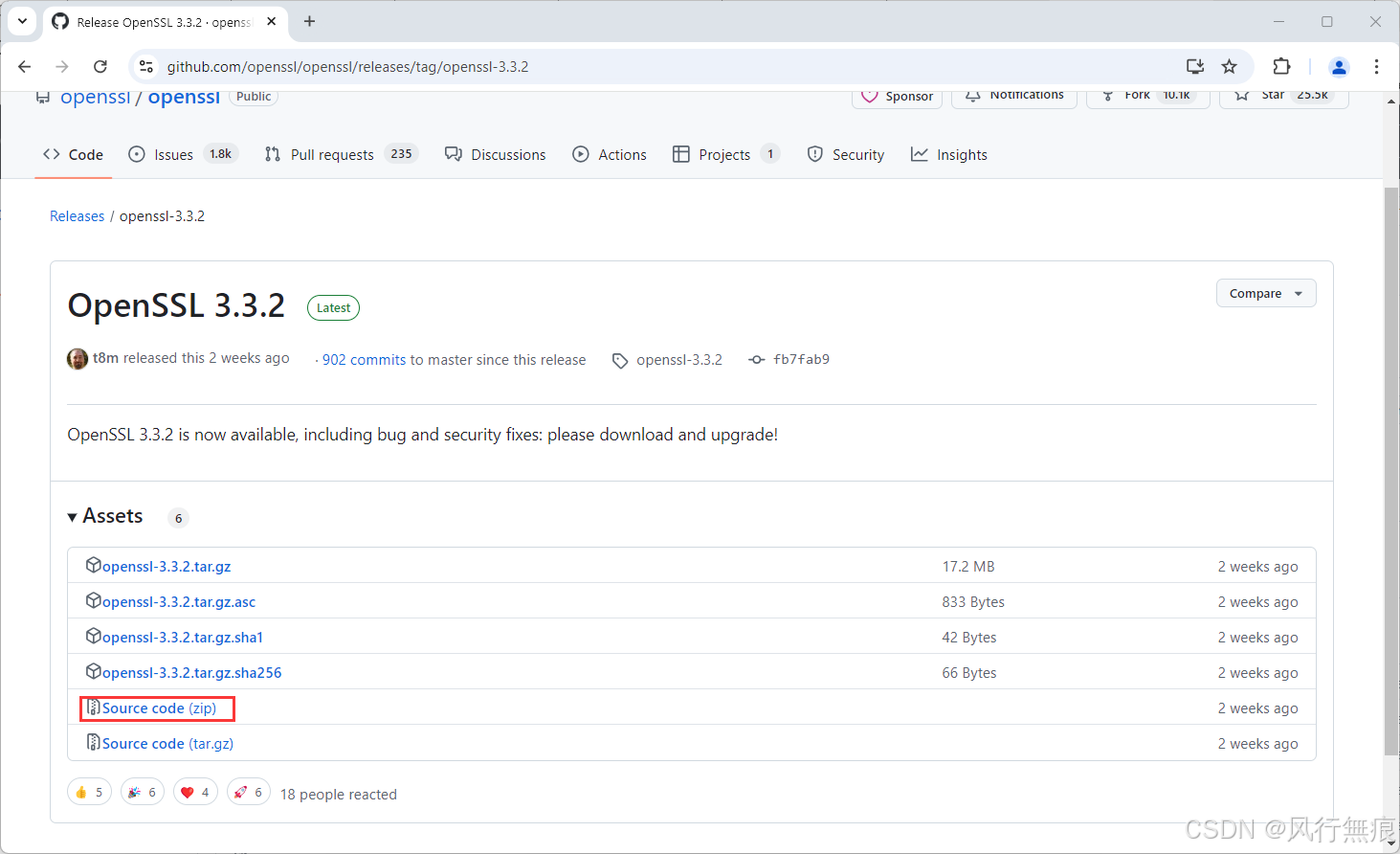This screenshot has width=1400, height=854.
Task: Open the site information icon in the address bar
Action: (146, 66)
